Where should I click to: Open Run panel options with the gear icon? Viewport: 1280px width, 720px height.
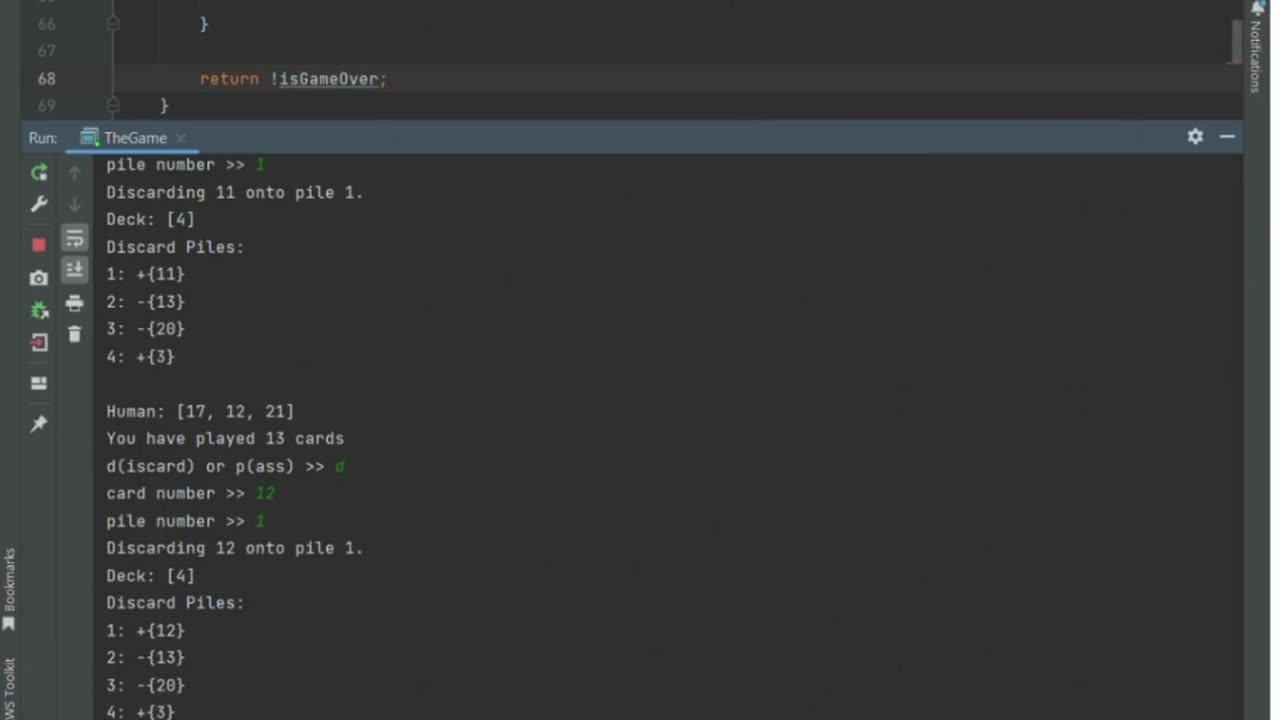pos(1195,136)
